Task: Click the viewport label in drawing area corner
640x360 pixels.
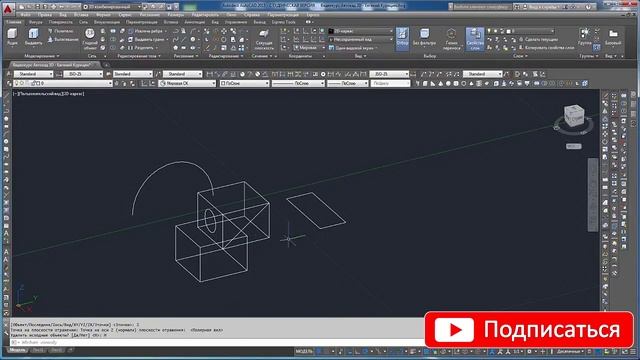Action: [49, 94]
